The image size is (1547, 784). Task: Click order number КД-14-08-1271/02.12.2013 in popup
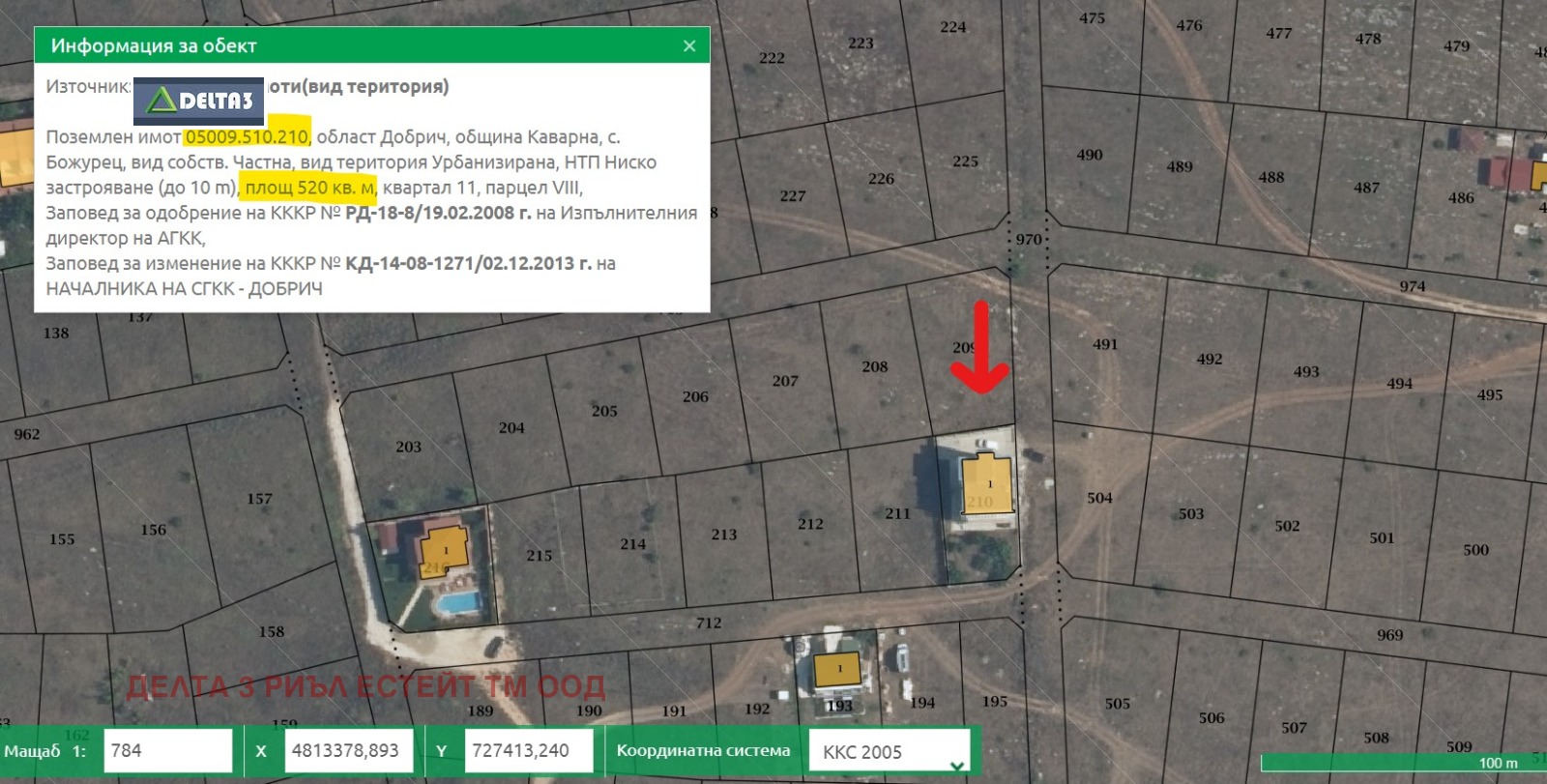click(x=468, y=263)
